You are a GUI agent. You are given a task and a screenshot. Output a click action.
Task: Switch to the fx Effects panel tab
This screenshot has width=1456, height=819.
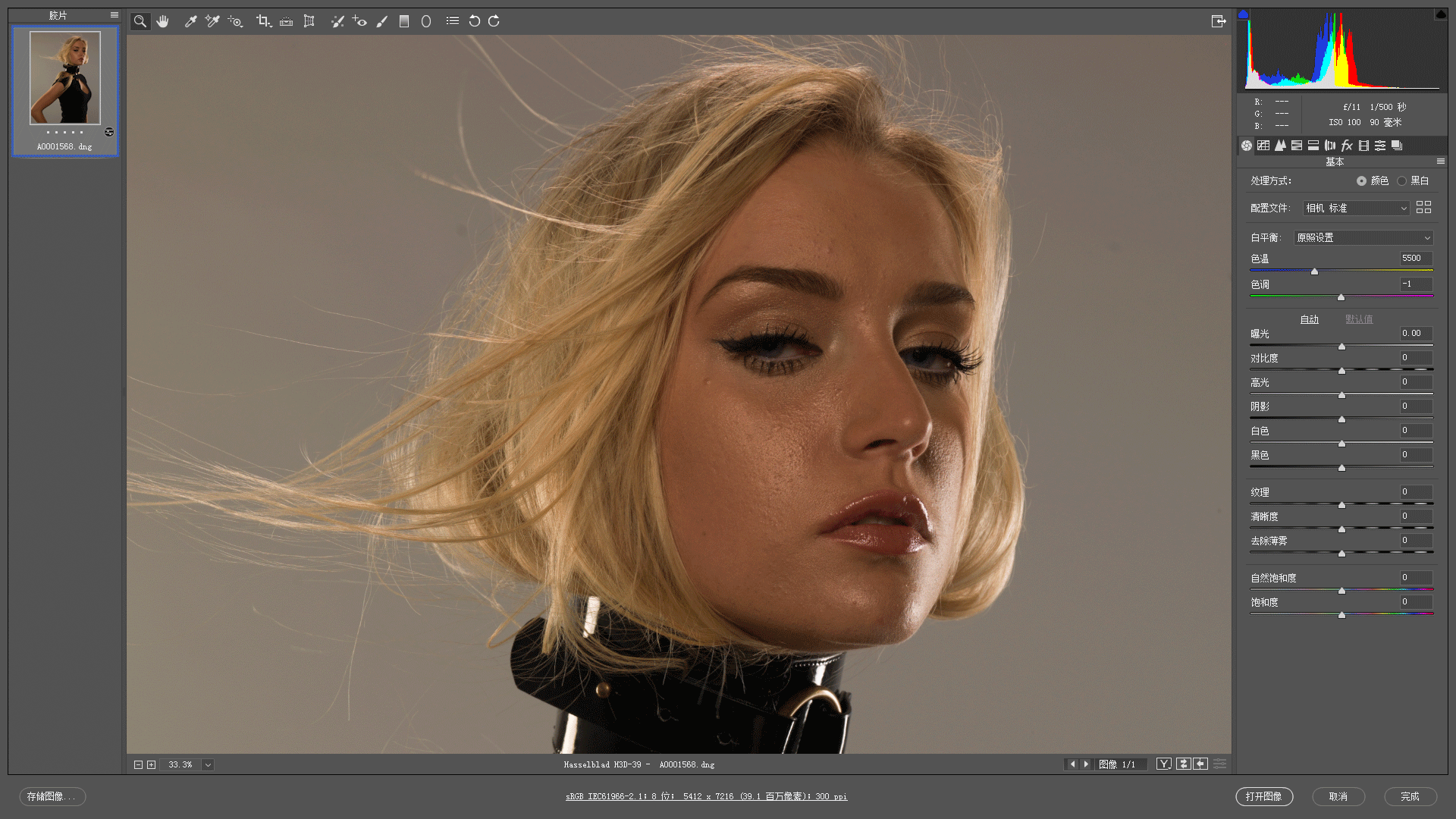[1347, 146]
